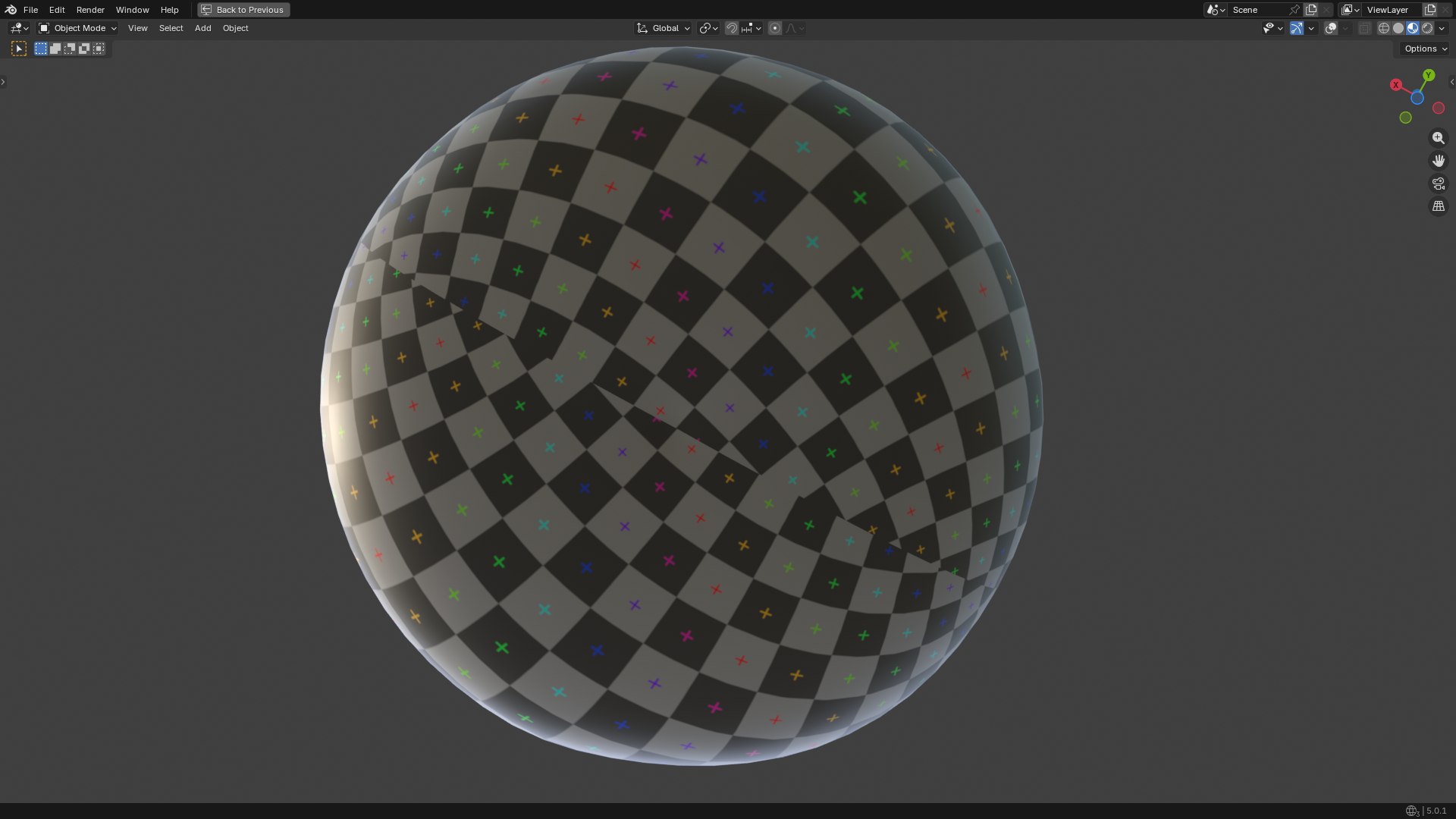Click the ViewLayer name field

(1392, 10)
